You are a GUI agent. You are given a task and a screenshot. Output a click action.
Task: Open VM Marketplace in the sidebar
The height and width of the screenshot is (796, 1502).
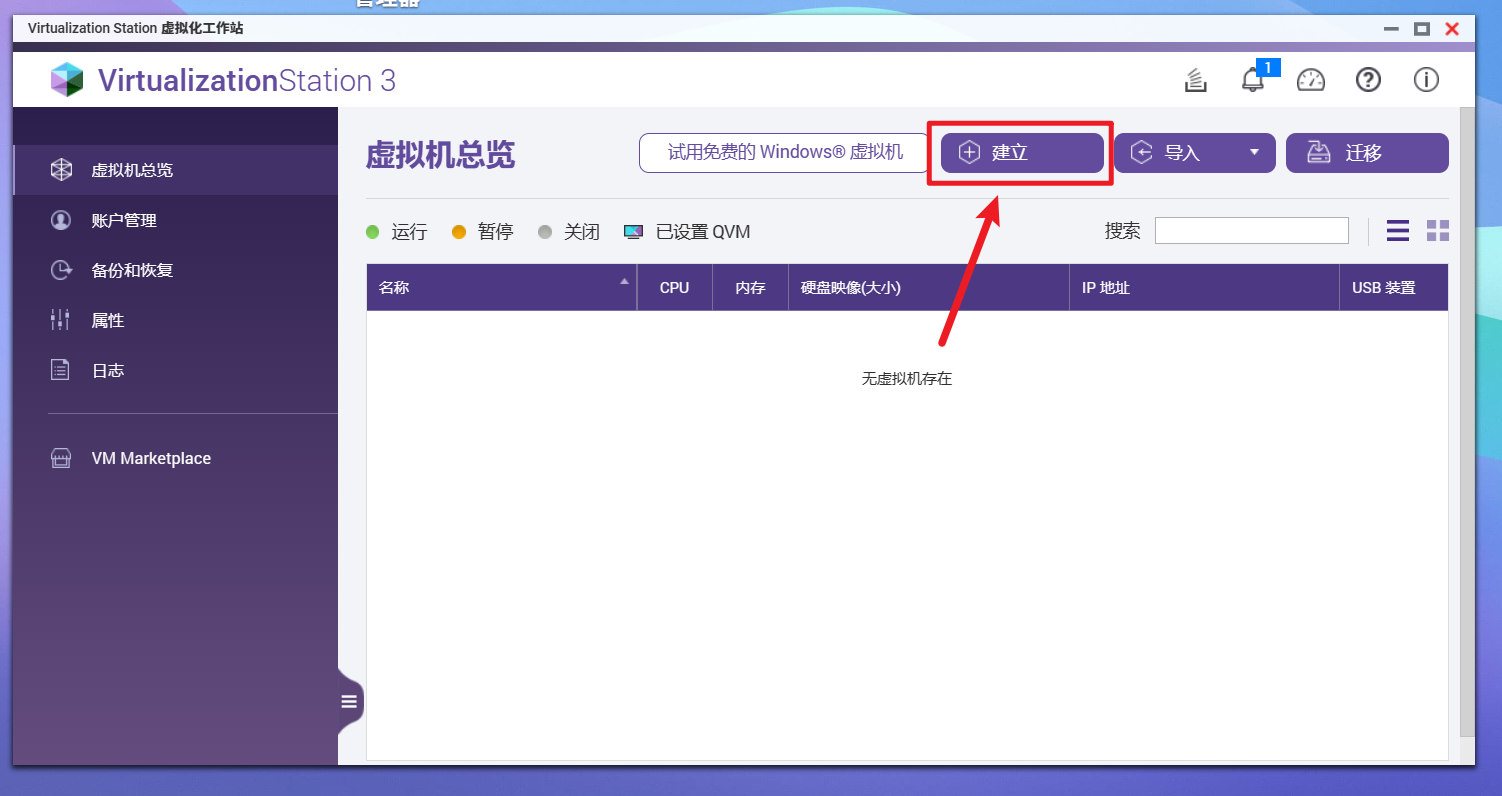[x=175, y=458]
